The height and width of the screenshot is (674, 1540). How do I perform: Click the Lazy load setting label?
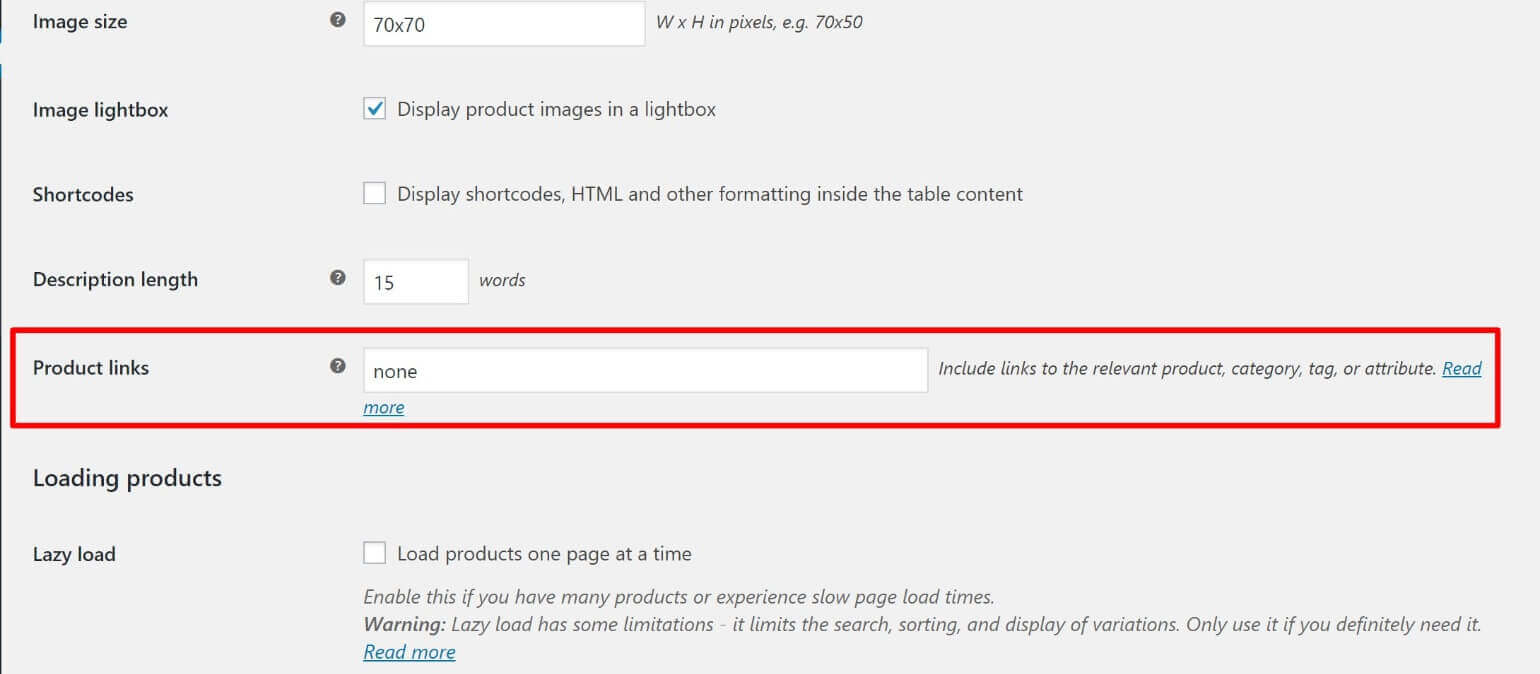[x=74, y=553]
